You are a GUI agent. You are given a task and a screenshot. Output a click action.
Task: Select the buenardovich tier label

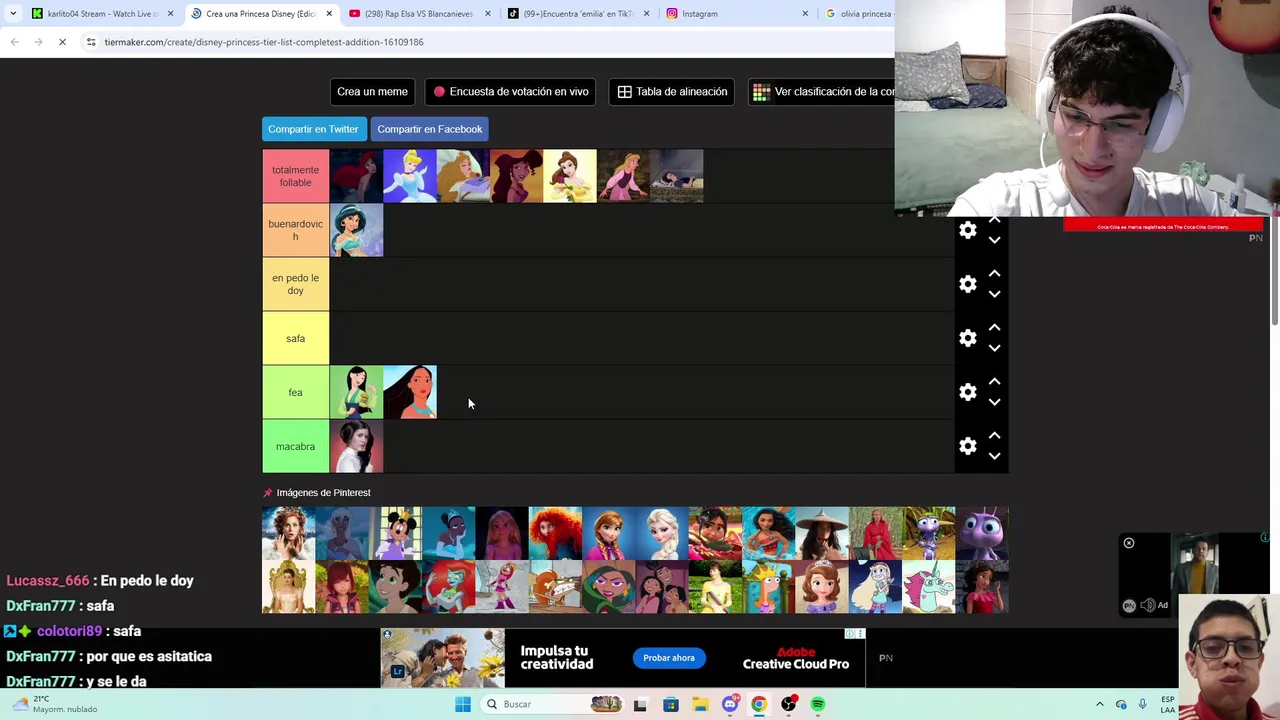click(x=295, y=230)
